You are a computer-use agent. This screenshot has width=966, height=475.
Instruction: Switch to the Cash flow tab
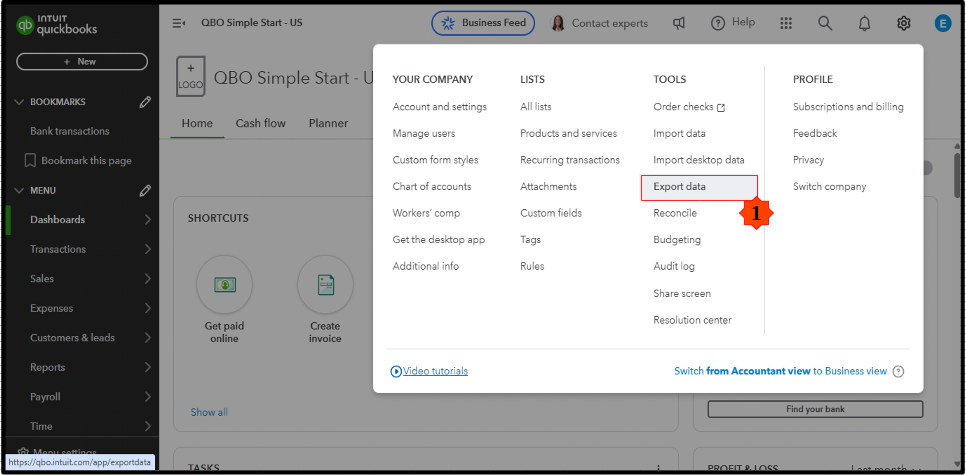[x=260, y=124]
